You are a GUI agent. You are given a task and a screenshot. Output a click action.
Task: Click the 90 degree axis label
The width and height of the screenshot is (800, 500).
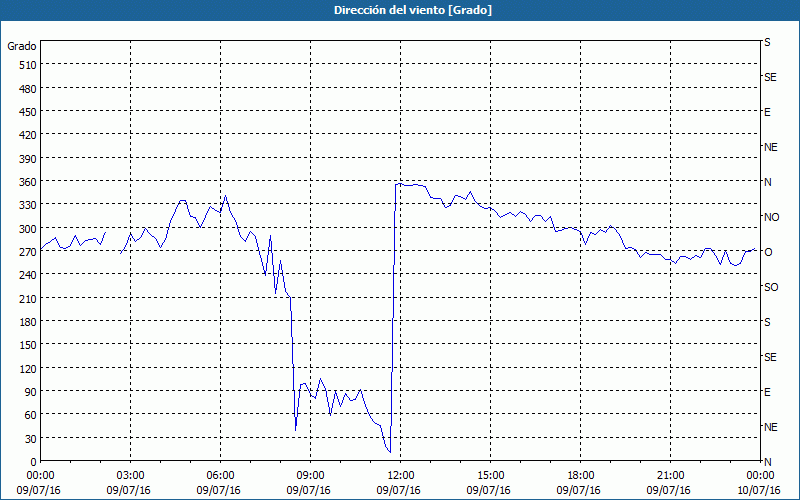(x=31, y=392)
